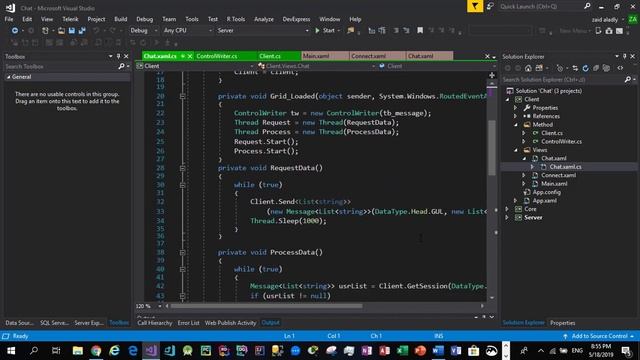Select App.config in Solution Explorer

pos(547,192)
